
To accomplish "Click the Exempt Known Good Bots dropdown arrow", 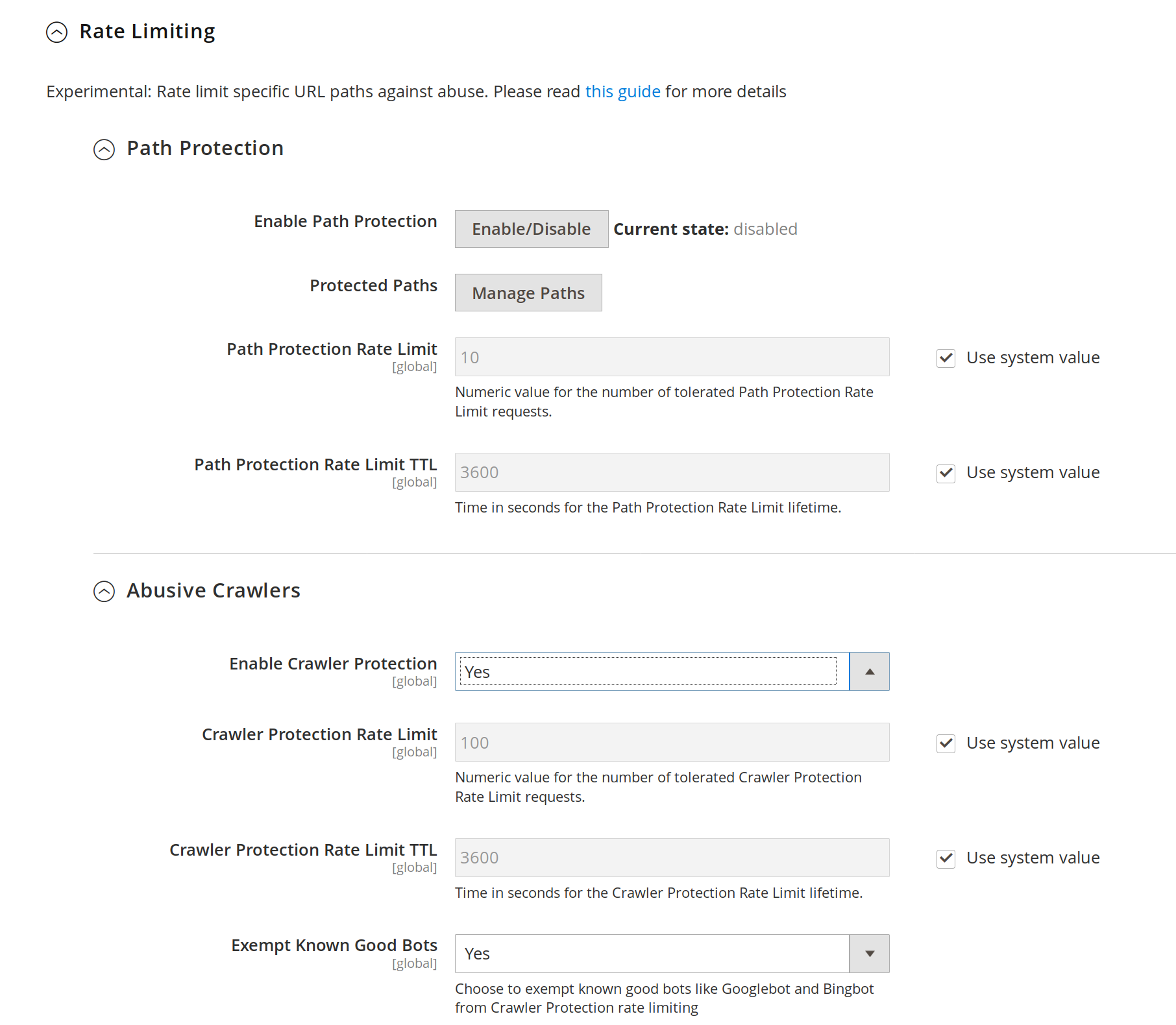I will (x=869, y=954).
